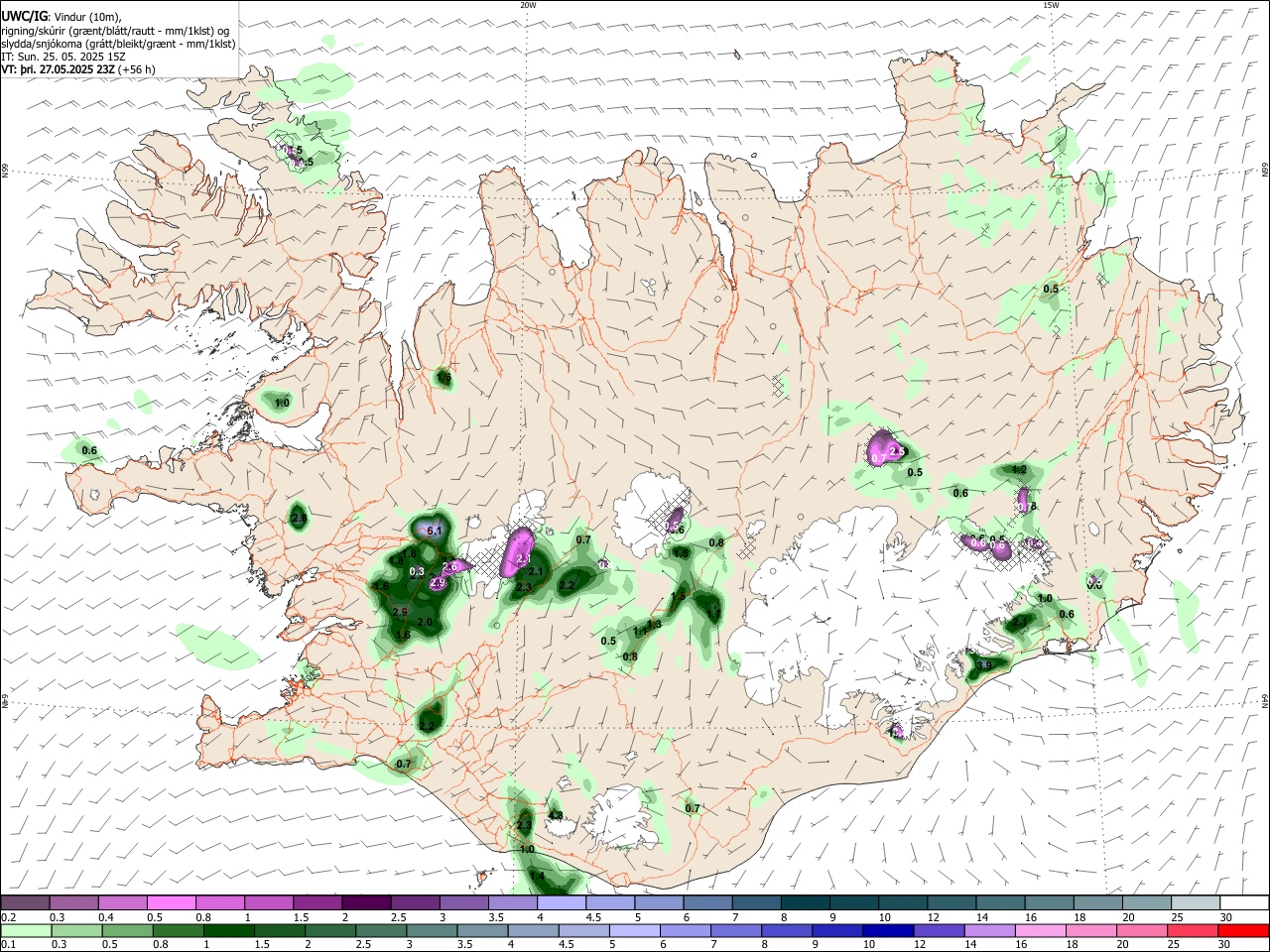Screen dimensions: 1270x952
Task: Click the violet 3 swatch in the top legend row
Action: click(x=464, y=902)
